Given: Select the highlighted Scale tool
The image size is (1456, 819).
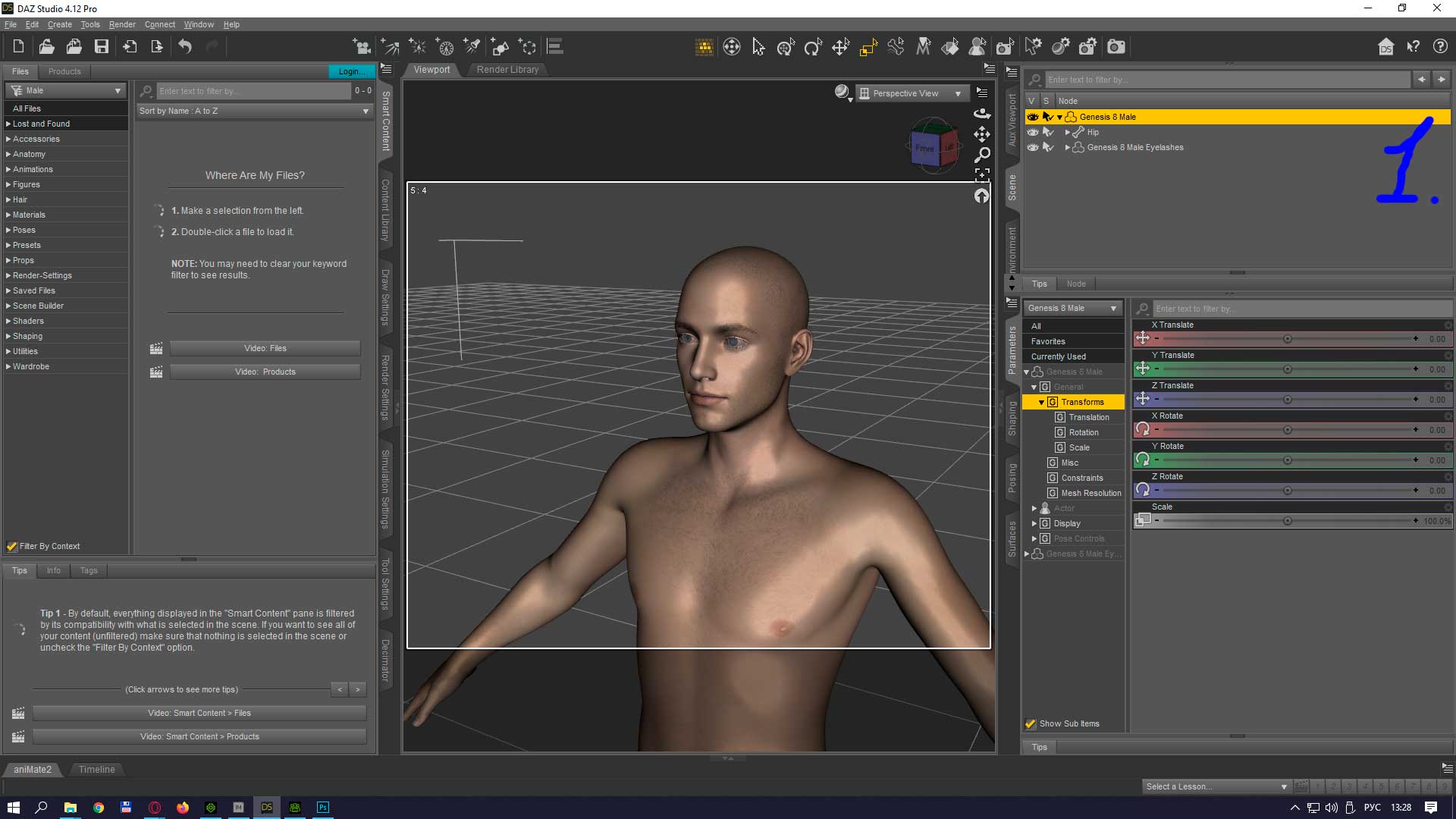Looking at the screenshot, I should pyautogui.click(x=868, y=47).
